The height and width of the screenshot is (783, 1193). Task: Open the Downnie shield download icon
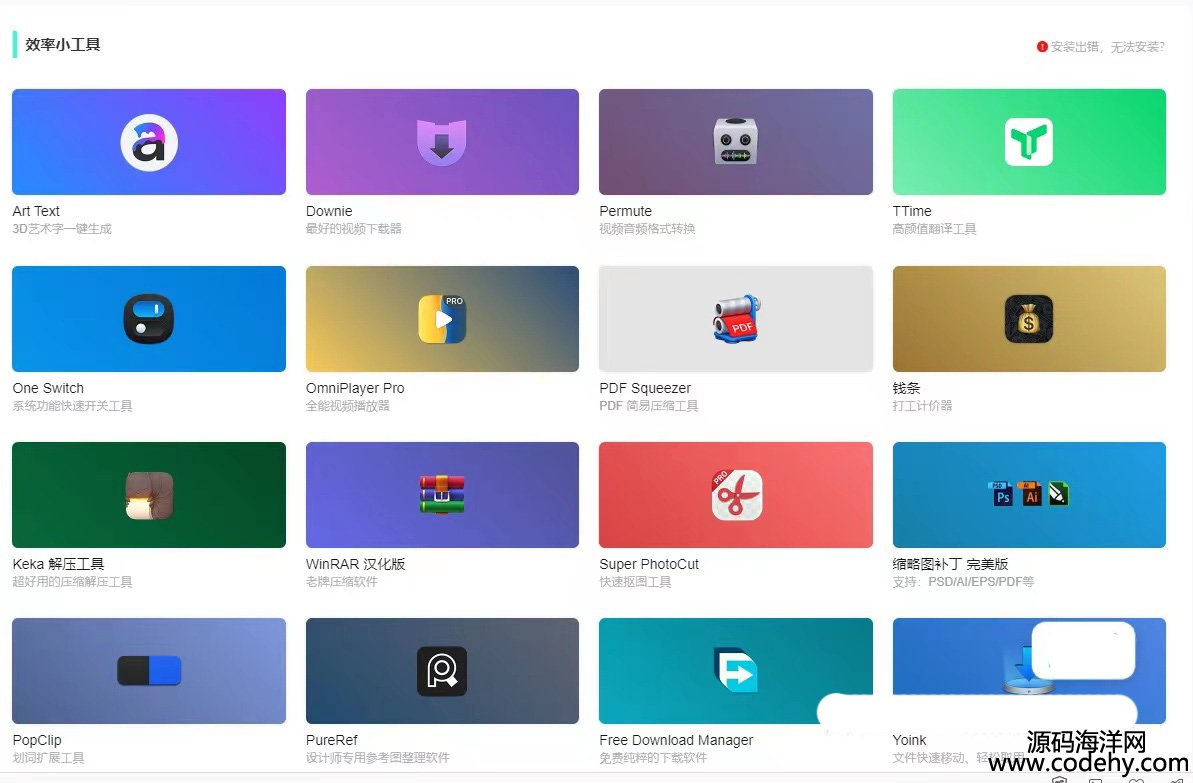[x=441, y=142]
